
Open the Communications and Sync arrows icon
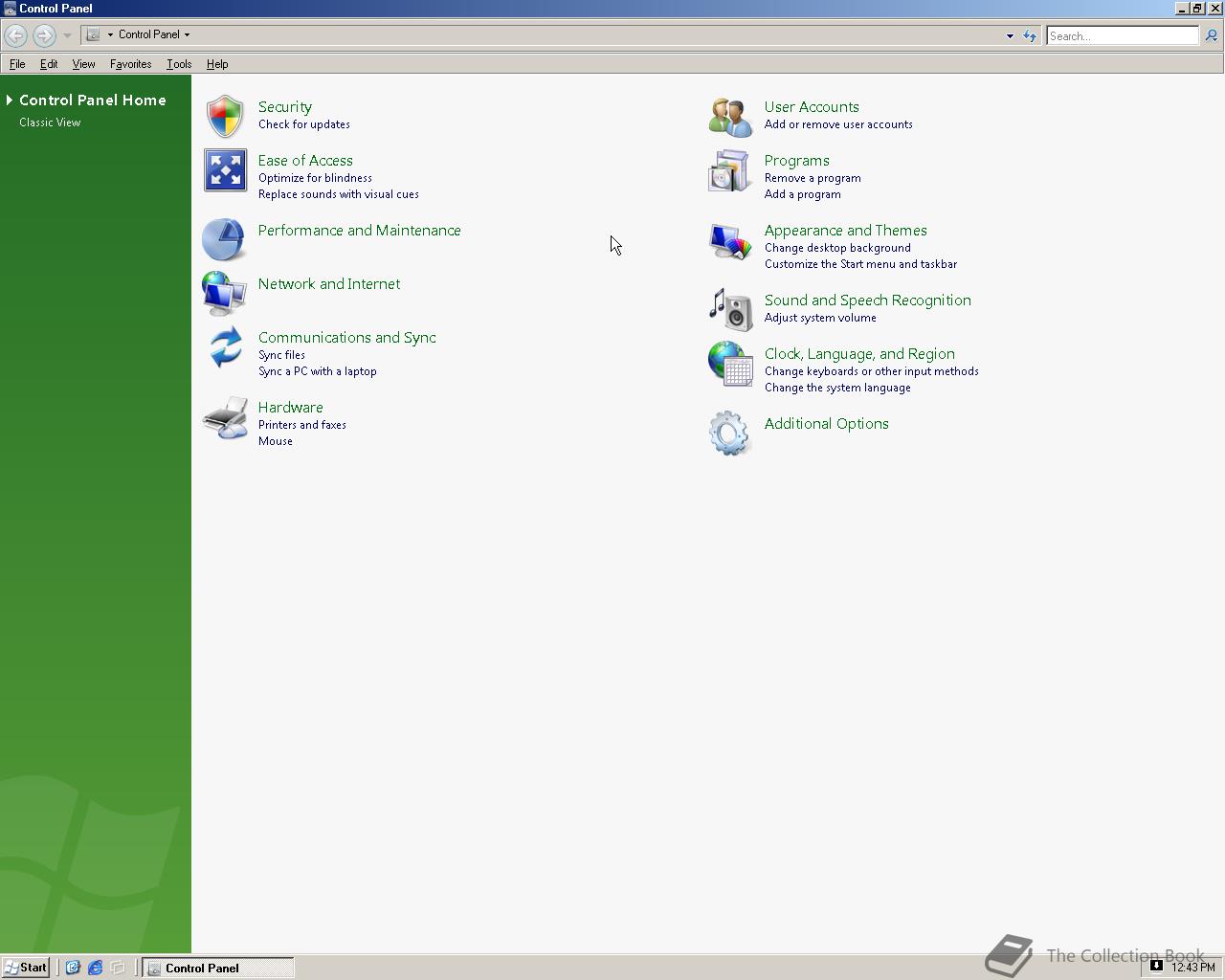[x=225, y=346]
